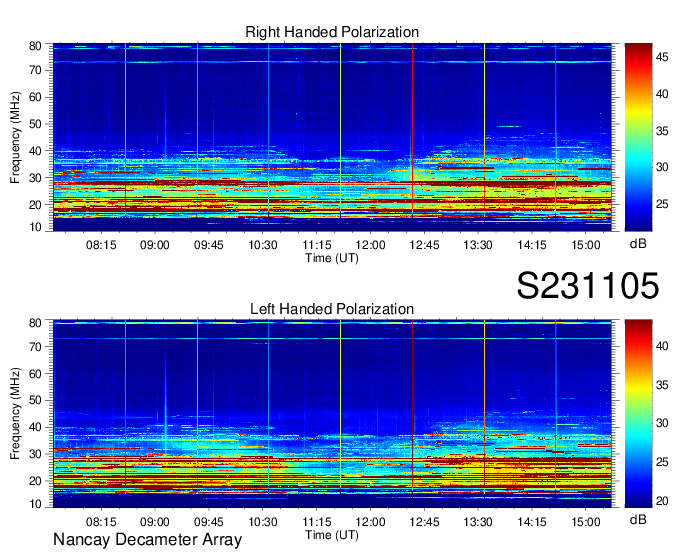Click the 10 frequency tick on lower plot

click(x=35, y=504)
